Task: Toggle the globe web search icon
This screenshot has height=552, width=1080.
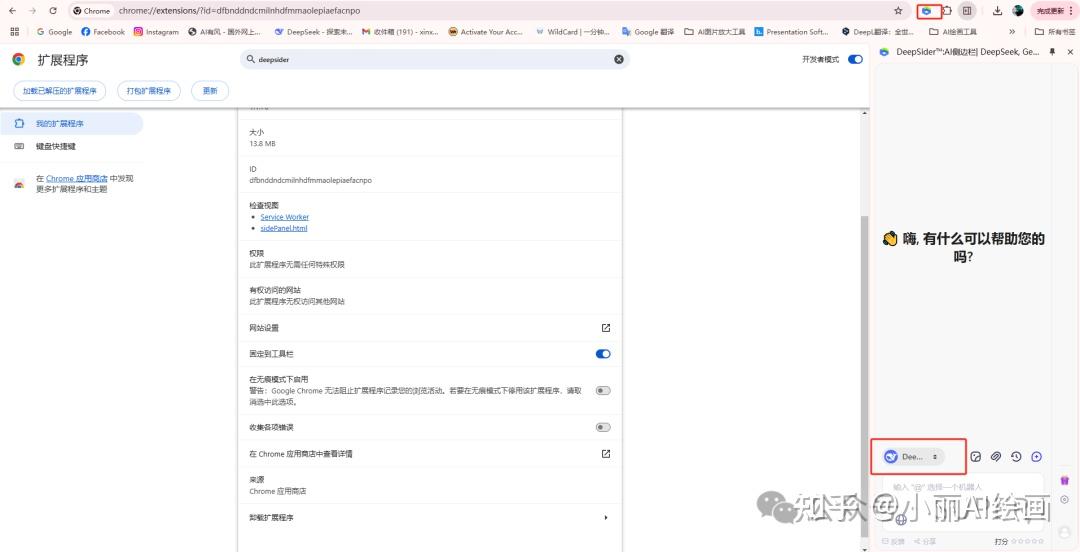Action: tap(901, 520)
